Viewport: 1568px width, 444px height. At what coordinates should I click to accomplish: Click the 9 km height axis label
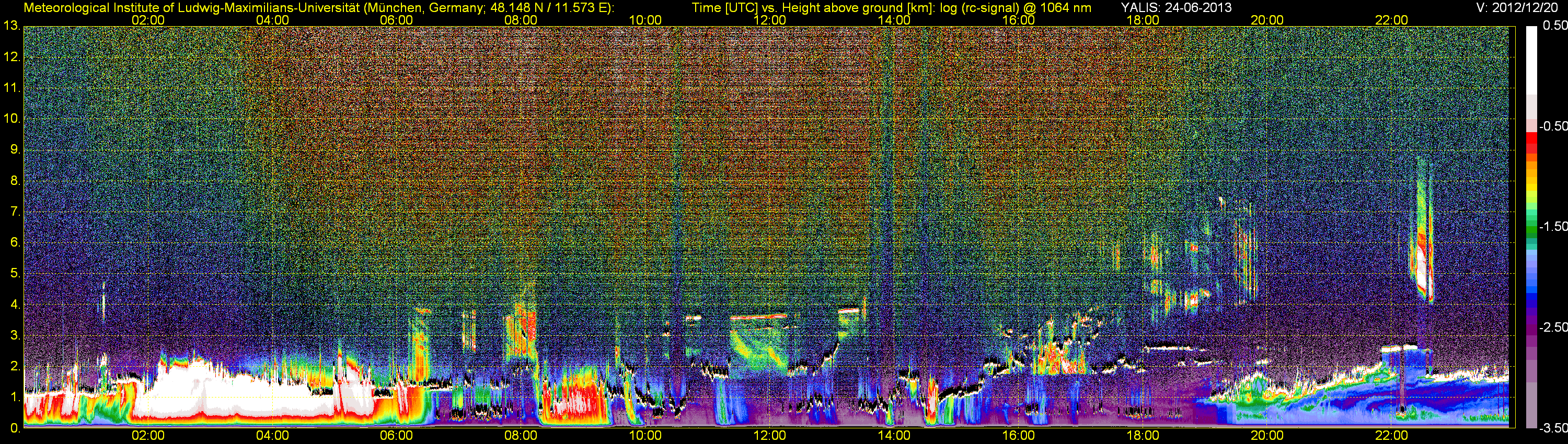pyautogui.click(x=15, y=149)
